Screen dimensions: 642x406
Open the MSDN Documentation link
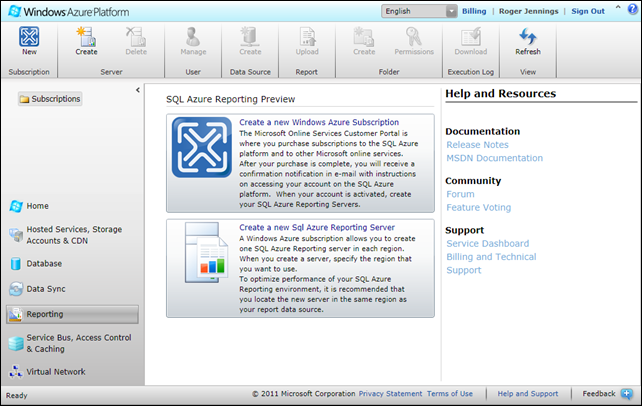495,158
